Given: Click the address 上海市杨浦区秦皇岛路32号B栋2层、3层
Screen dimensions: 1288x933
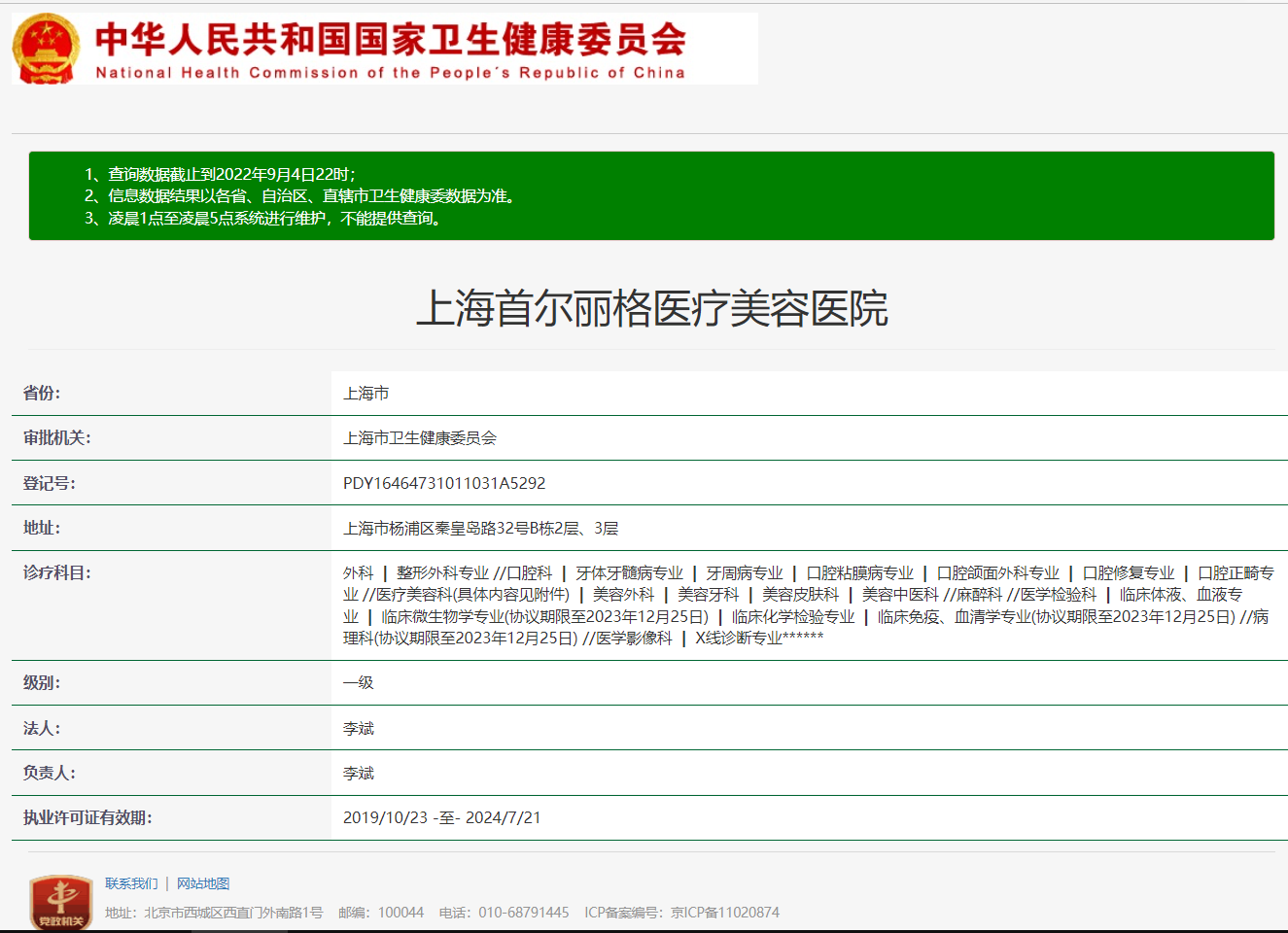Looking at the screenshot, I should [481, 529].
